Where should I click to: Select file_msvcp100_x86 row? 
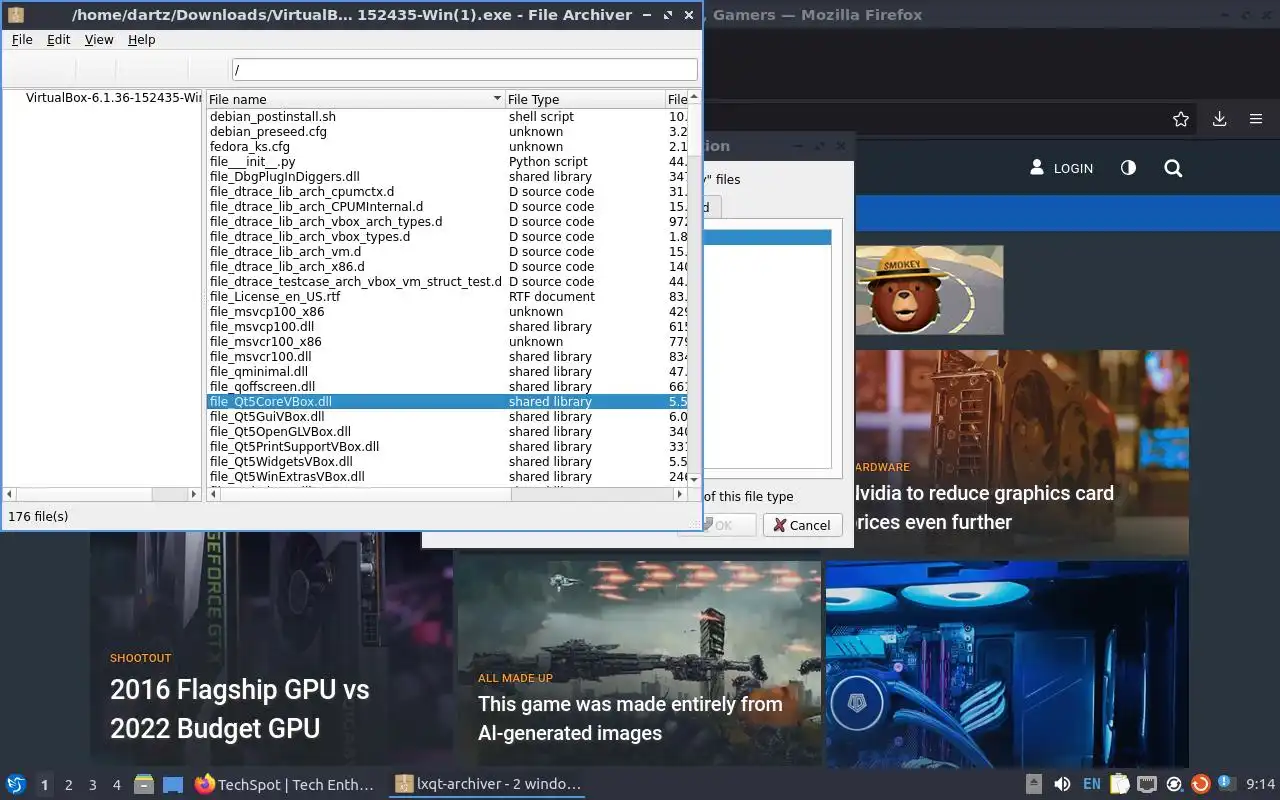tap(447, 312)
